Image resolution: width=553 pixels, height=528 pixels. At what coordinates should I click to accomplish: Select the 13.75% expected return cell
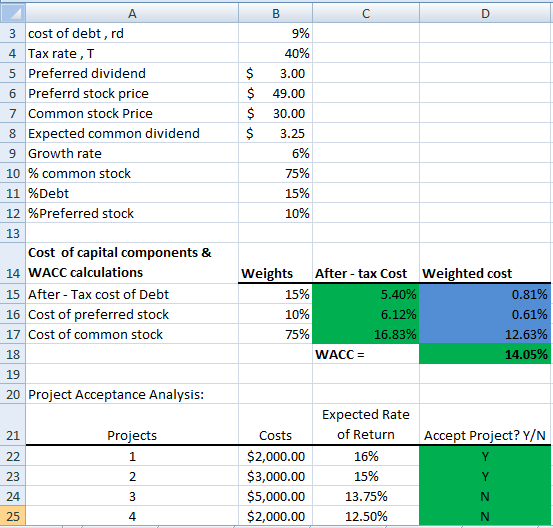coord(366,496)
